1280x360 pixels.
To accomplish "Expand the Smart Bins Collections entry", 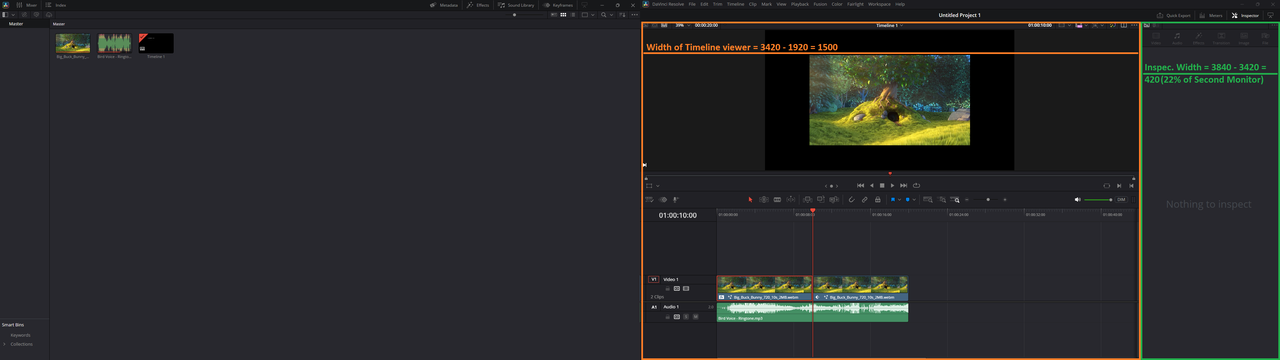I will [x=5, y=344].
